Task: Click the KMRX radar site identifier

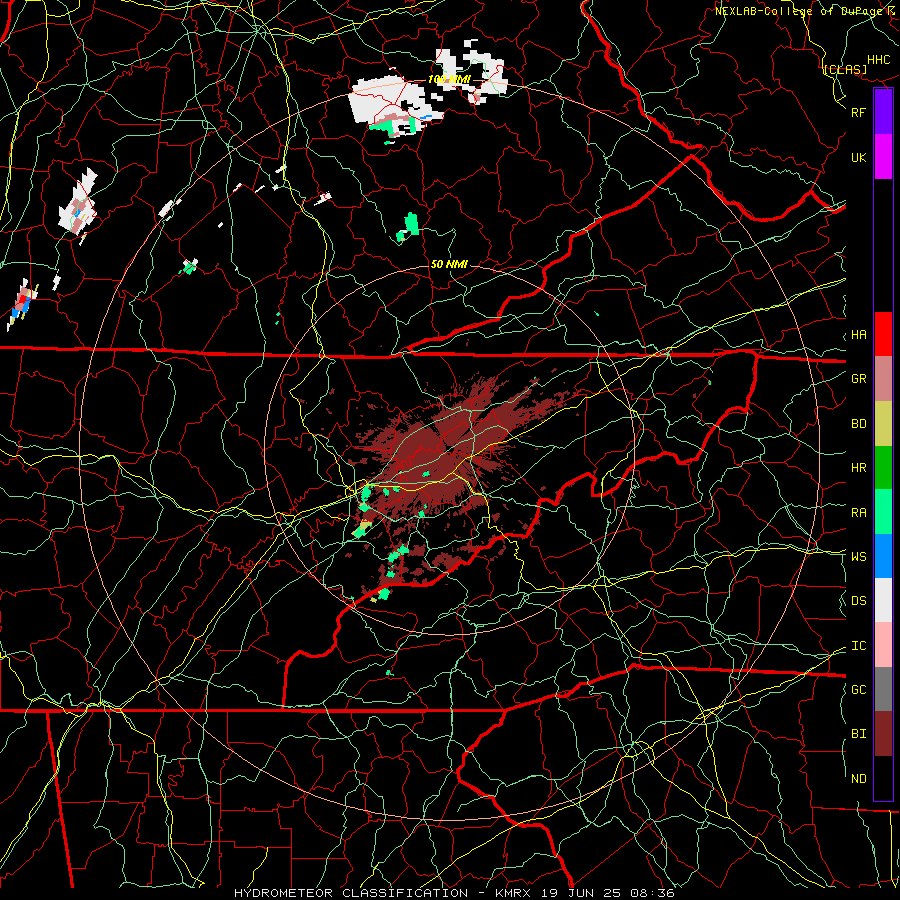Action: tap(513, 893)
